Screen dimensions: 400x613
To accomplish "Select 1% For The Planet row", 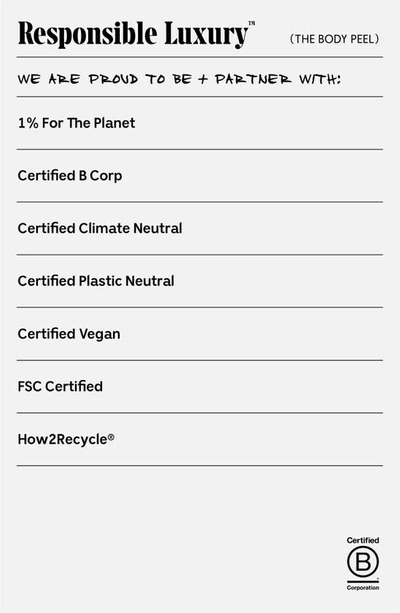I will click(x=199, y=123).
